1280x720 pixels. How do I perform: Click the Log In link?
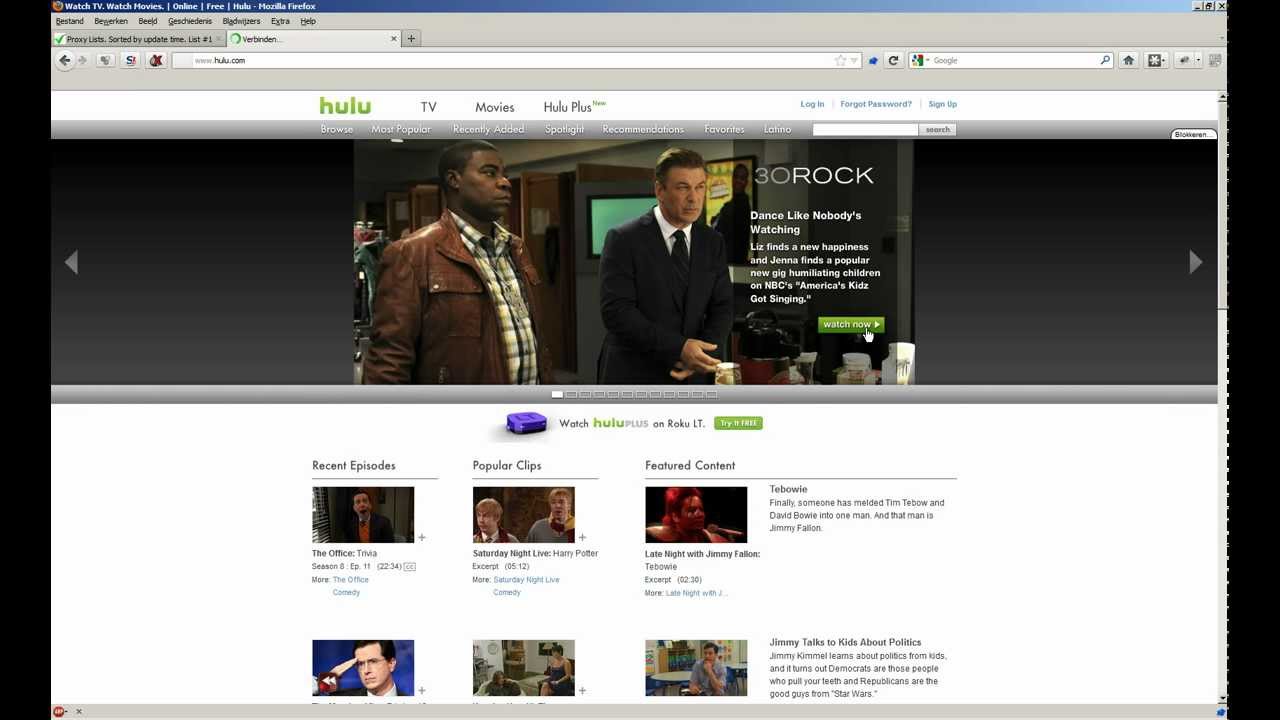(x=812, y=104)
